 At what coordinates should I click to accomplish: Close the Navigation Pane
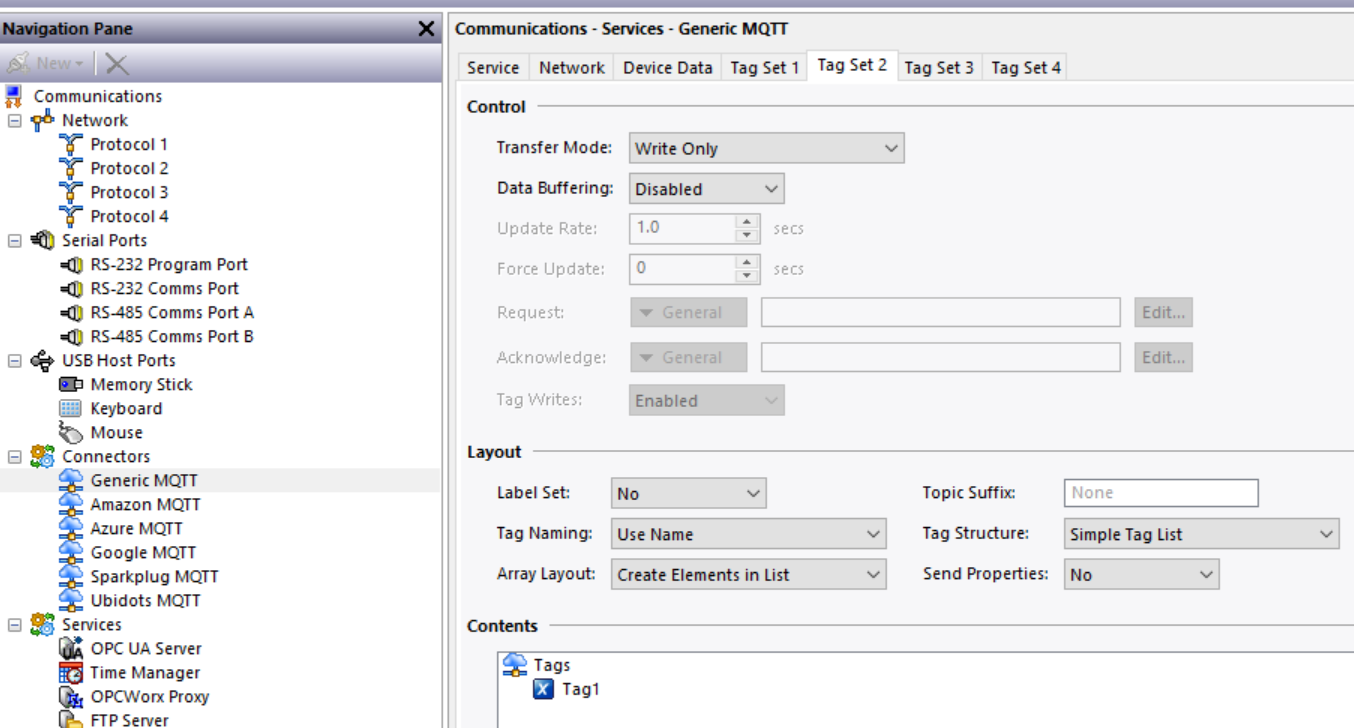427,29
